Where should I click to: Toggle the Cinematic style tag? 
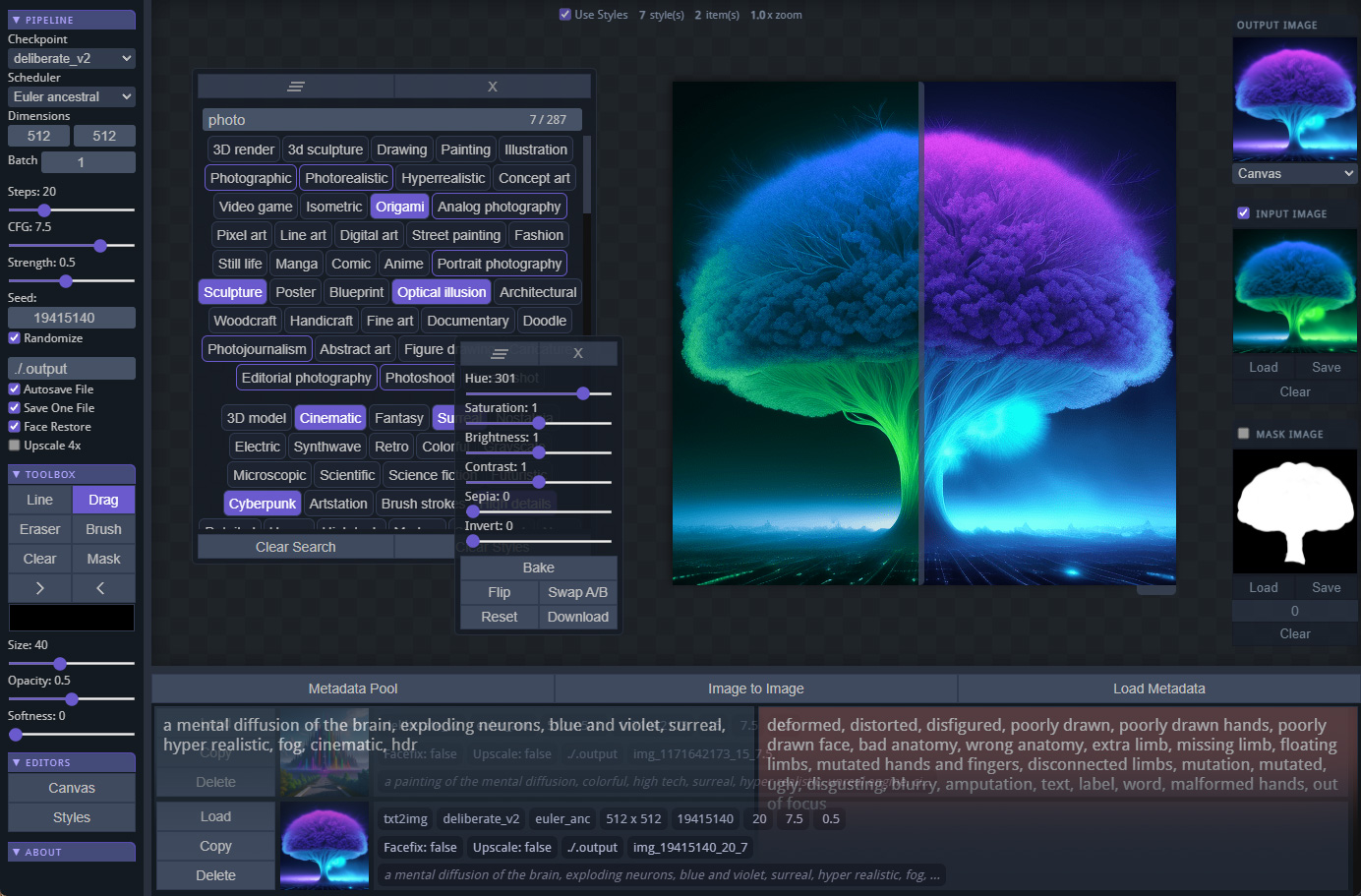[330, 418]
